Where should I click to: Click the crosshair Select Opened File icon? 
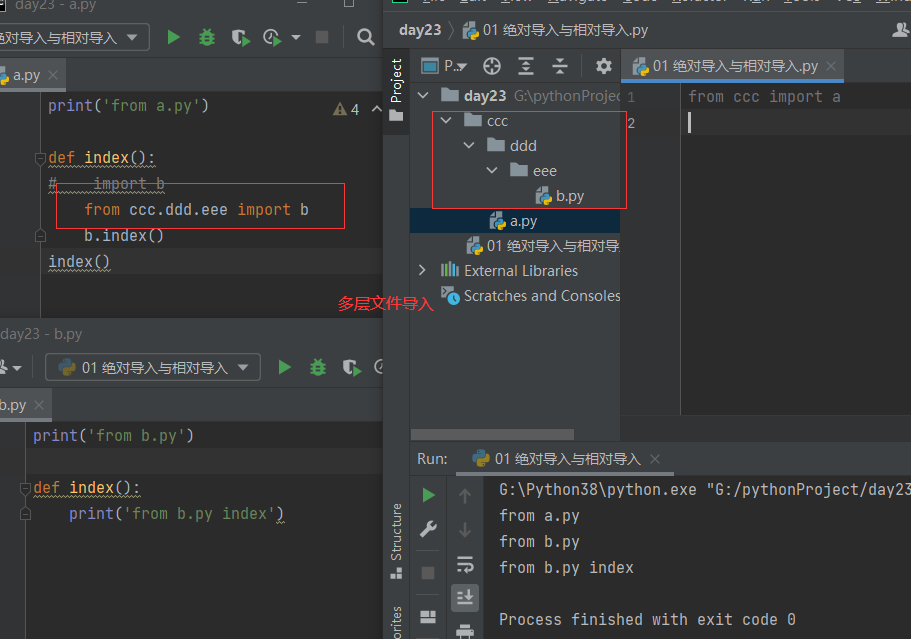point(492,66)
